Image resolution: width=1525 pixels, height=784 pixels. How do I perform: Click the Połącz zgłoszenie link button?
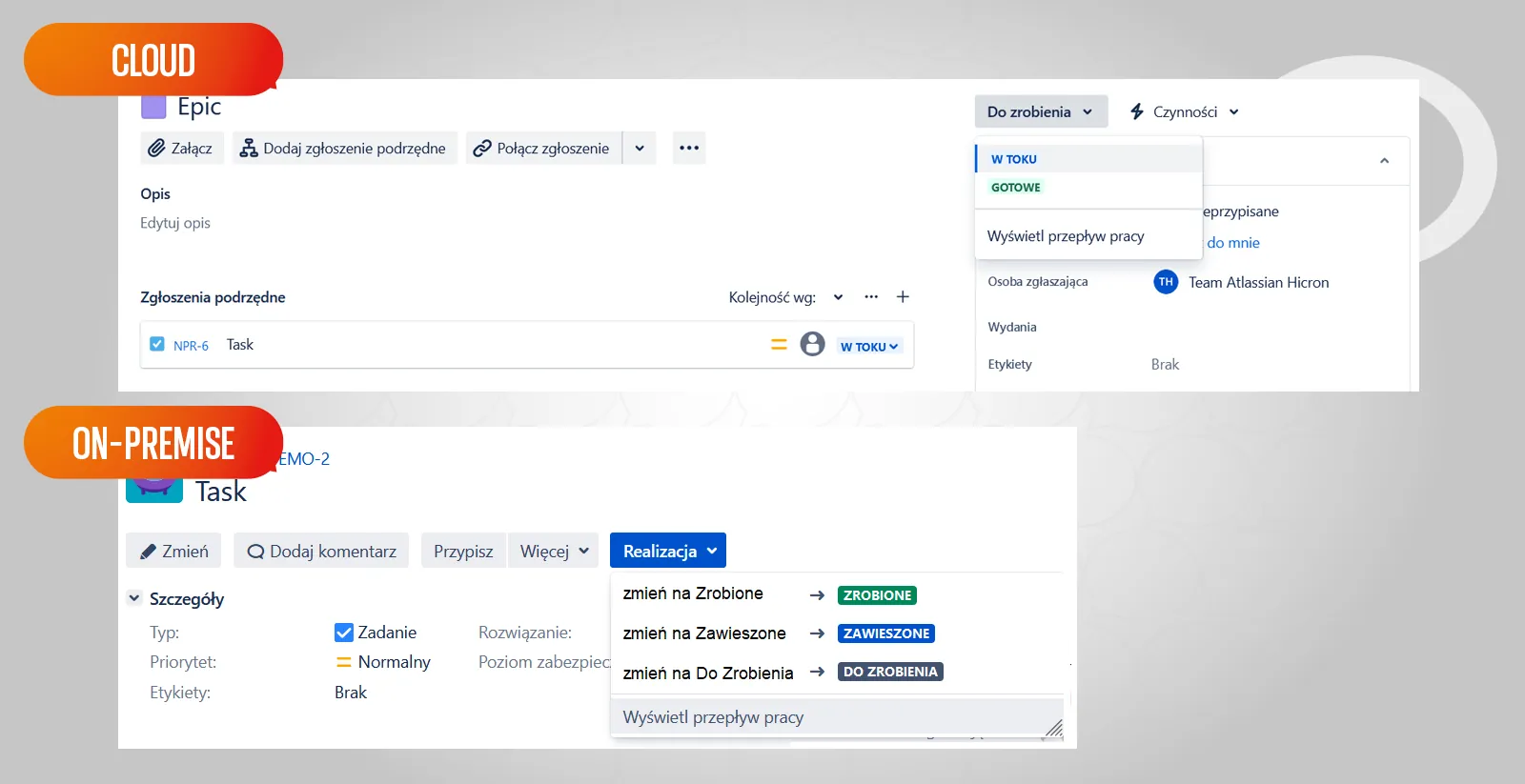click(x=543, y=148)
